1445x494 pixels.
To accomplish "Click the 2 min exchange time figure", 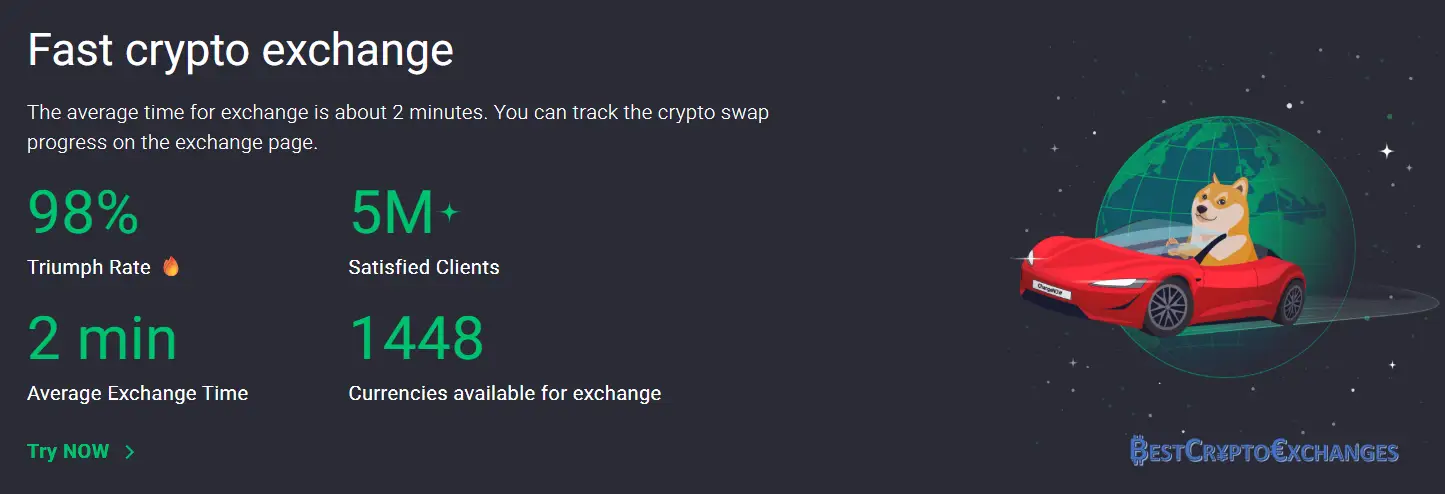I will (x=102, y=338).
